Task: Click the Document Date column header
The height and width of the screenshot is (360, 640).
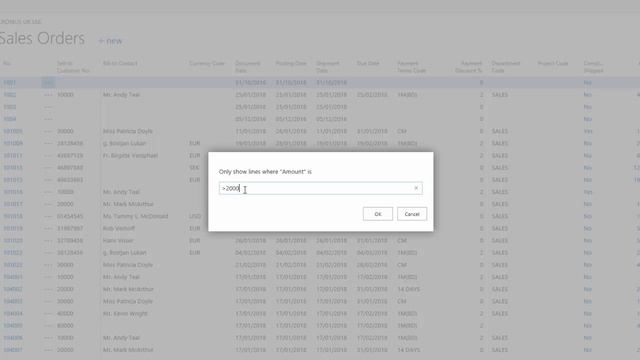Action: pyautogui.click(x=247, y=67)
